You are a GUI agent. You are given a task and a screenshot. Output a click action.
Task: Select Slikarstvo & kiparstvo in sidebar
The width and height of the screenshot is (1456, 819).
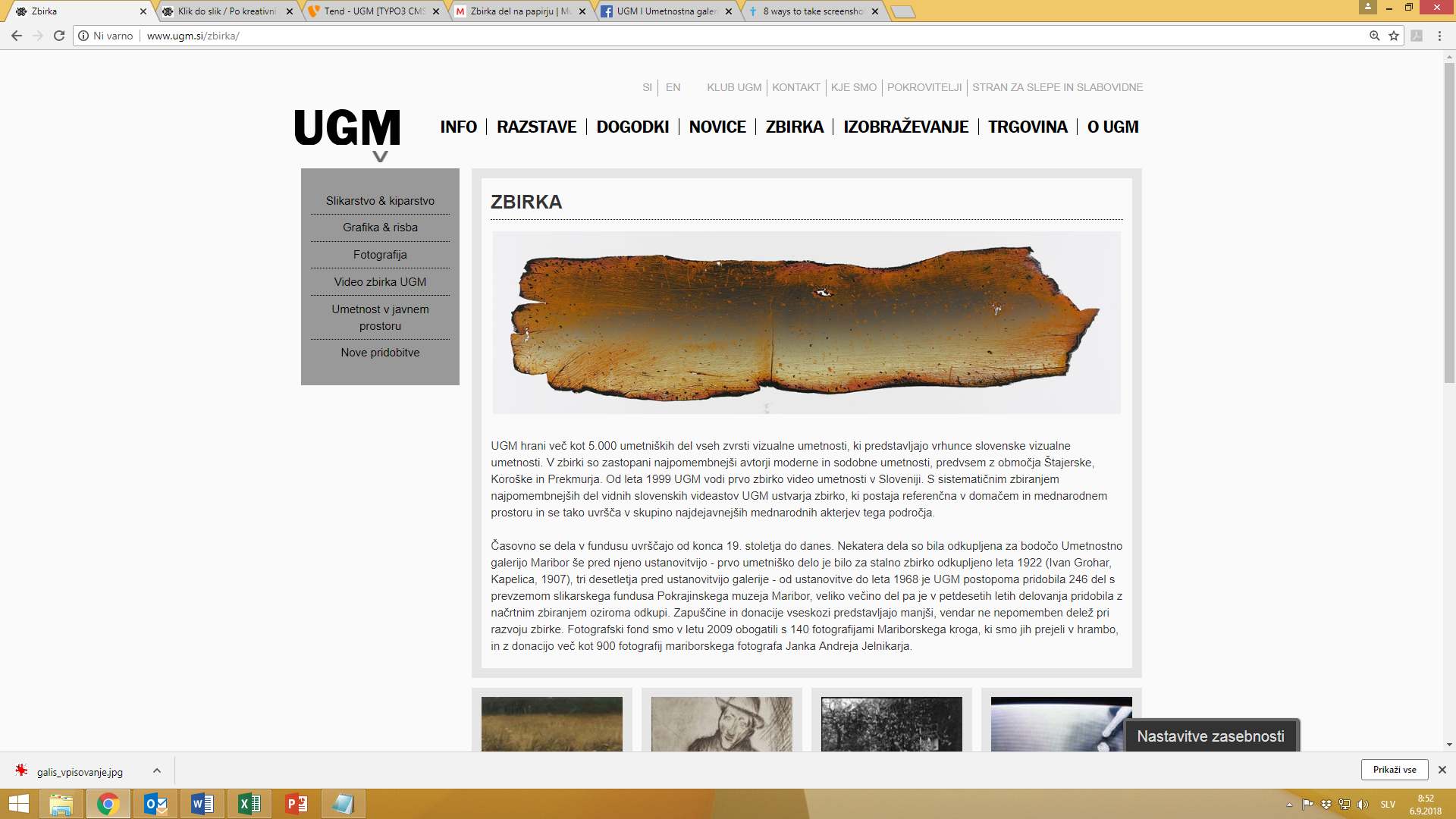(x=380, y=201)
